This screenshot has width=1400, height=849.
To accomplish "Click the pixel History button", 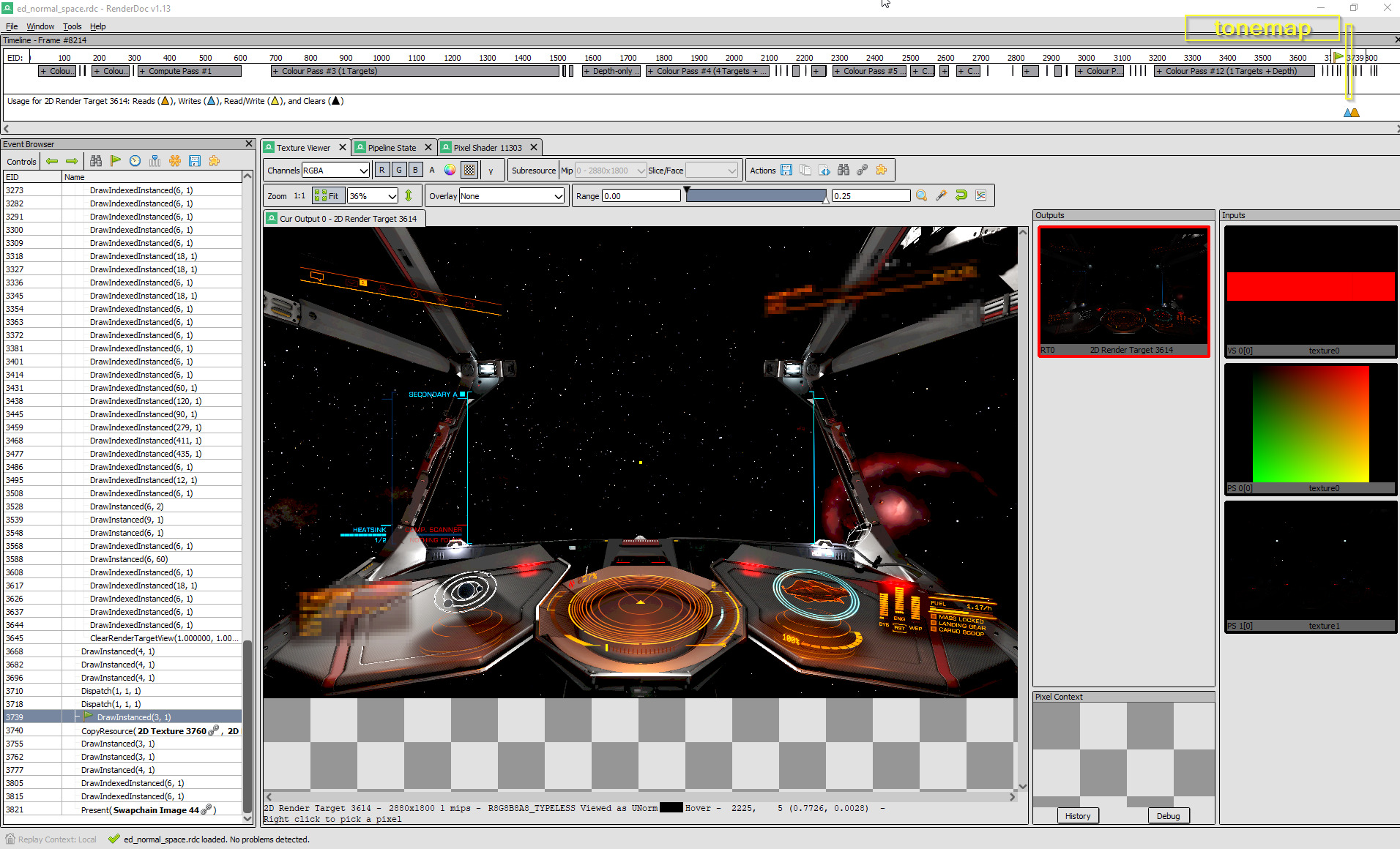I will [x=1078, y=815].
